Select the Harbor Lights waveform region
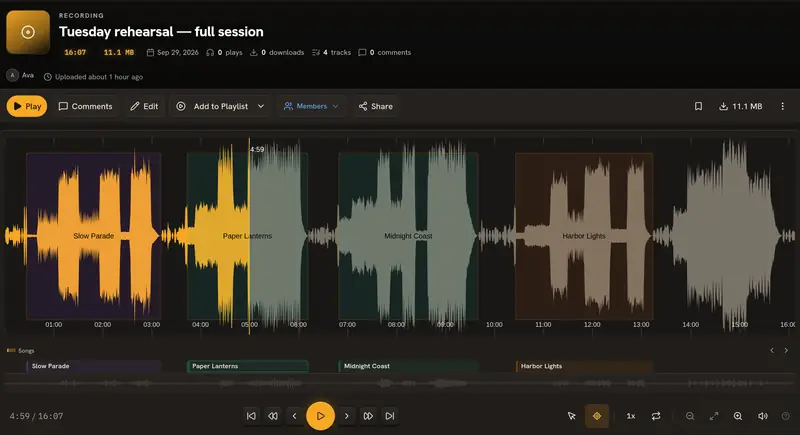The image size is (800, 435). pyautogui.click(x=584, y=236)
